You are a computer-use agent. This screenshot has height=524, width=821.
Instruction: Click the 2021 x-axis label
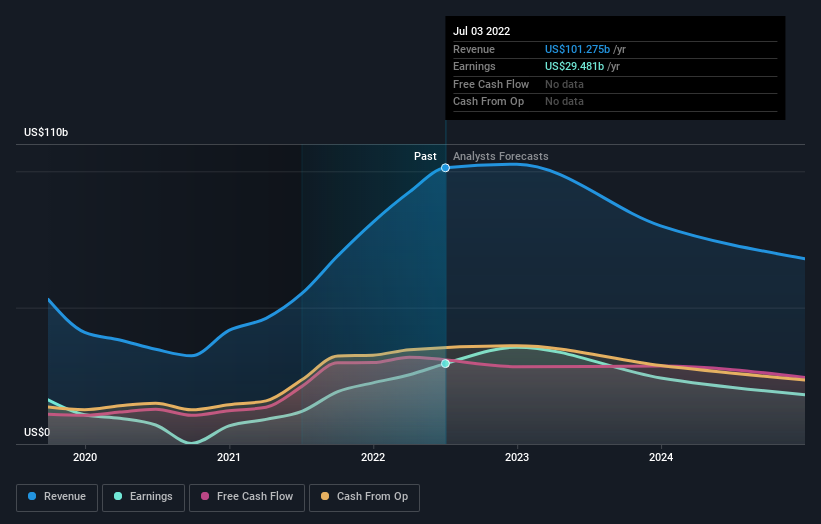229,458
